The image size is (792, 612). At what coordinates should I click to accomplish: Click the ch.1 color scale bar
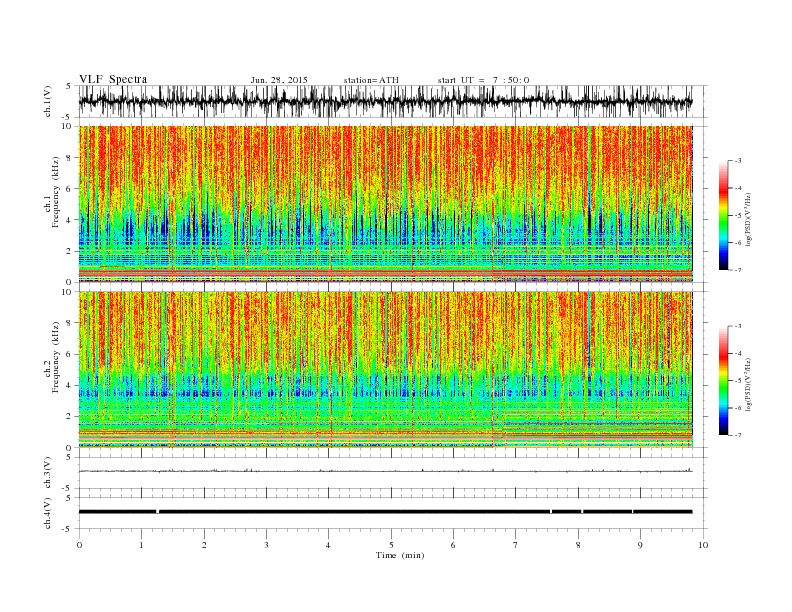(723, 215)
